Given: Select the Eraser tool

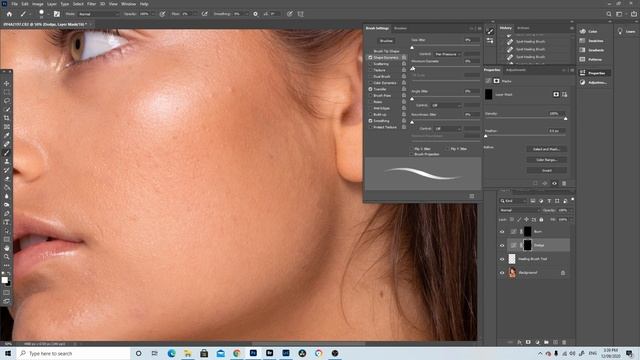Looking at the screenshot, I should click(x=7, y=179).
